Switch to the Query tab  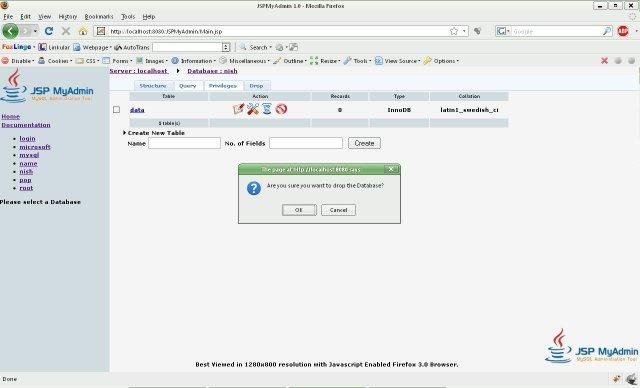click(x=188, y=86)
